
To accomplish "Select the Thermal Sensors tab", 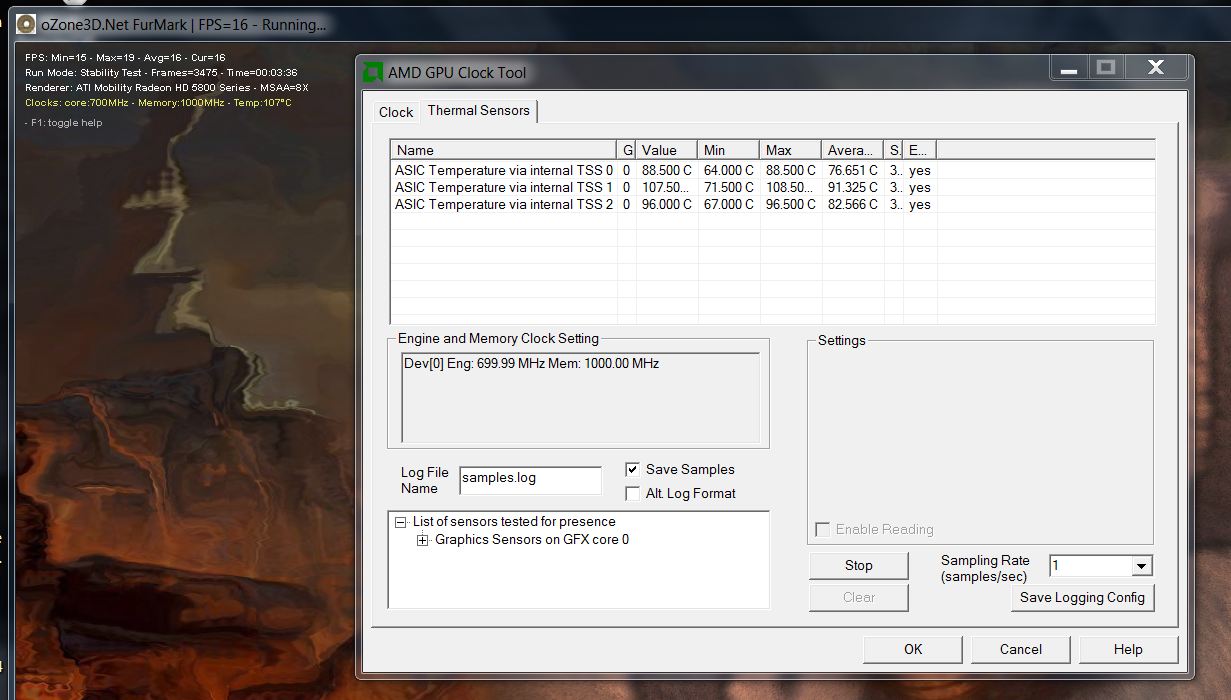I will tap(479, 110).
